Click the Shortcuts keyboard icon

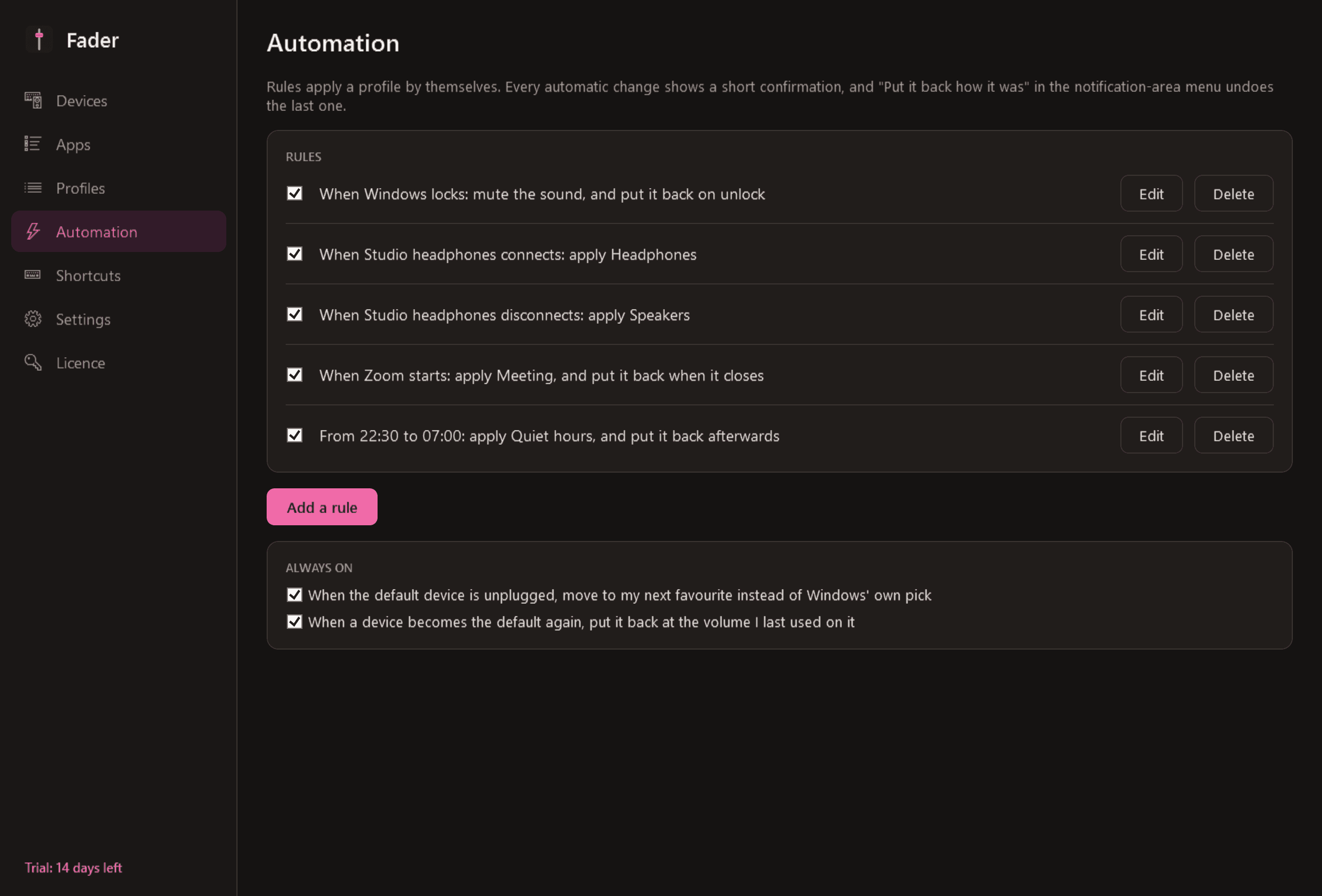33,275
